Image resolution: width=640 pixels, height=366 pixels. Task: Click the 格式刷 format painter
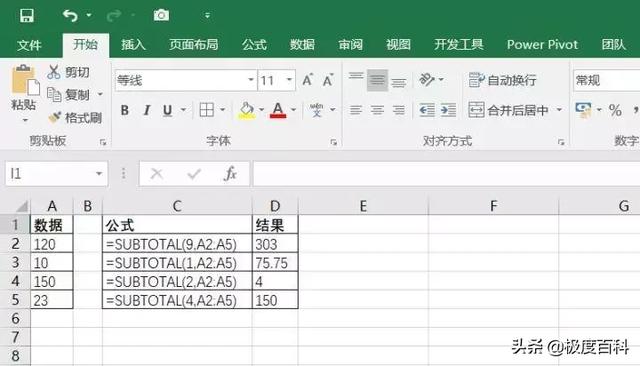(75, 118)
